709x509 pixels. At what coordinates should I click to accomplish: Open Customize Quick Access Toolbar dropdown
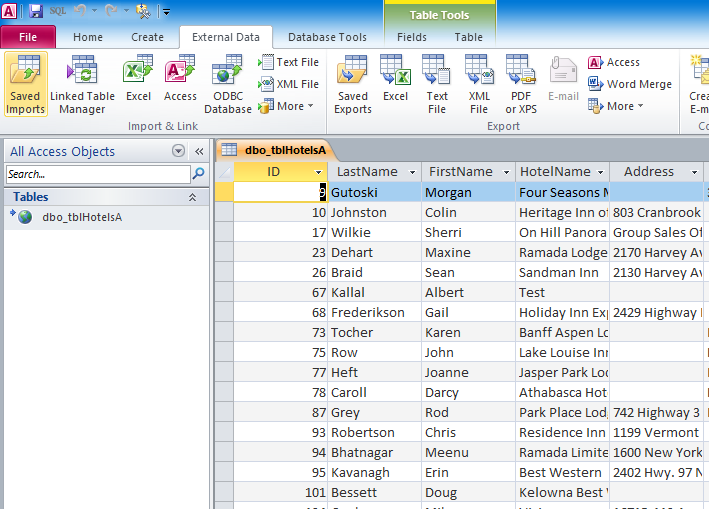click(x=166, y=12)
